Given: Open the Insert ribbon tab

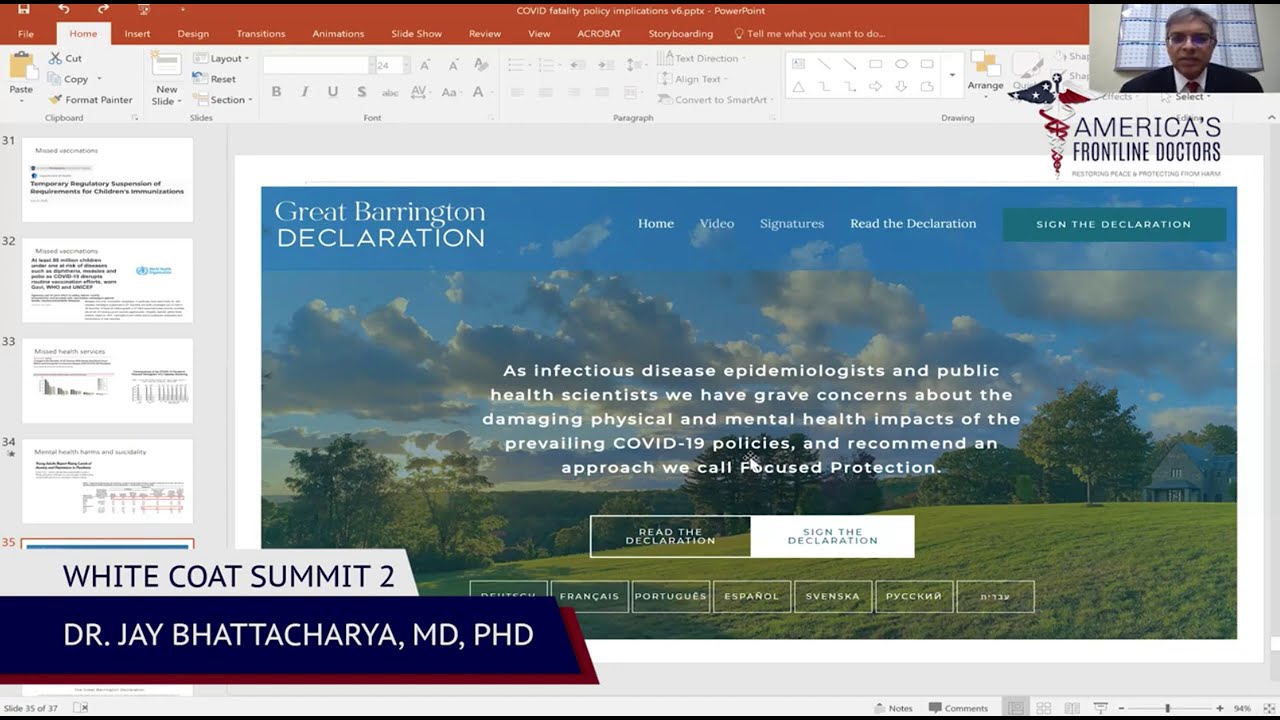Looking at the screenshot, I should (137, 33).
